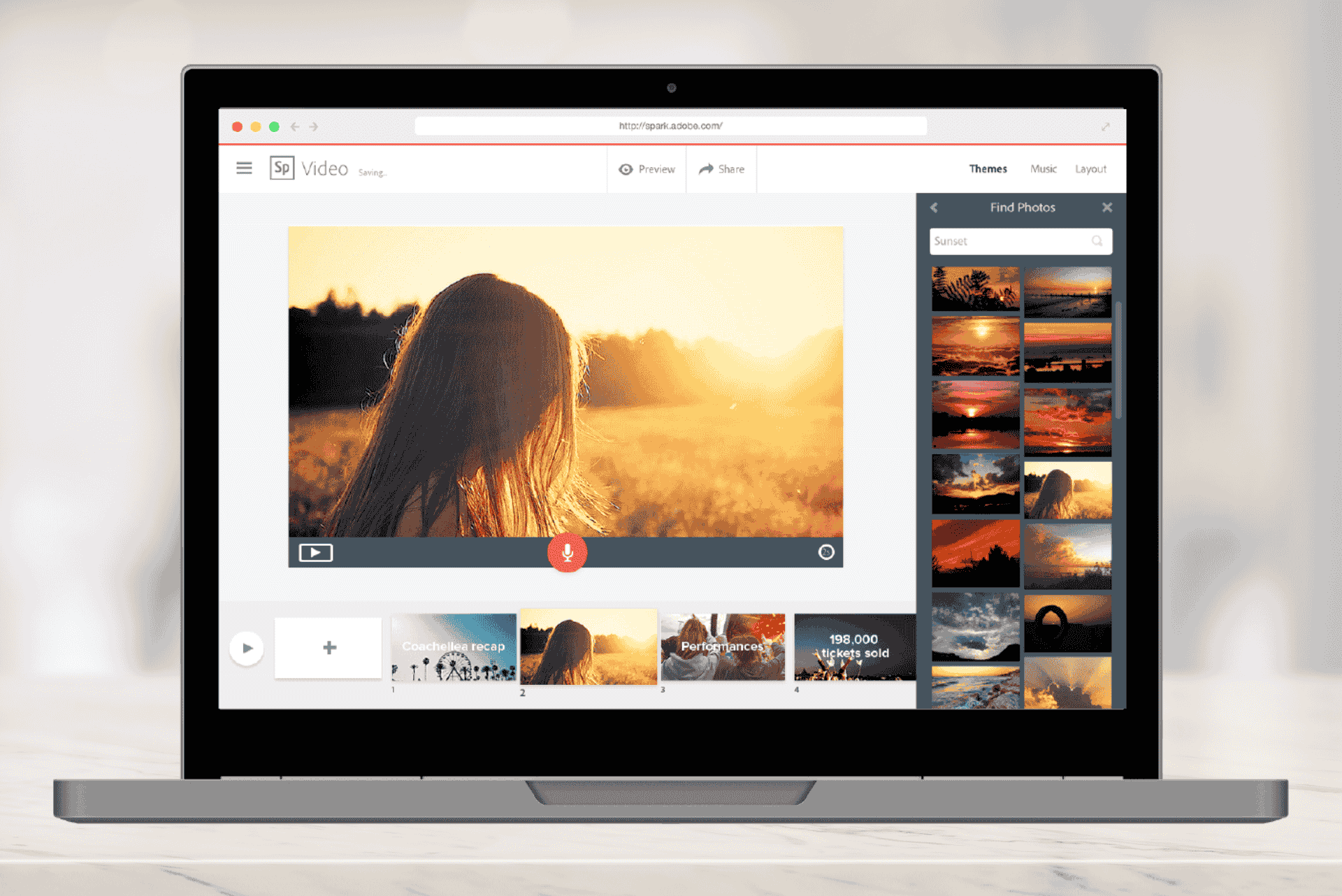This screenshot has width=1342, height=896.
Task: Click the Sunset search field
Action: coord(1020,241)
